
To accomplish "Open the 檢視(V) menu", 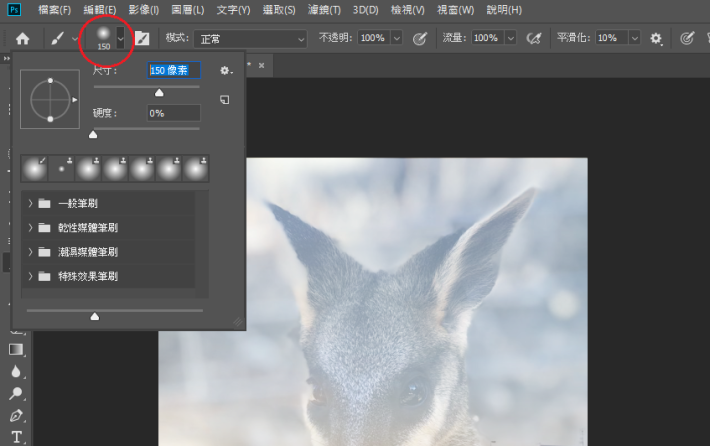I will (x=408, y=10).
